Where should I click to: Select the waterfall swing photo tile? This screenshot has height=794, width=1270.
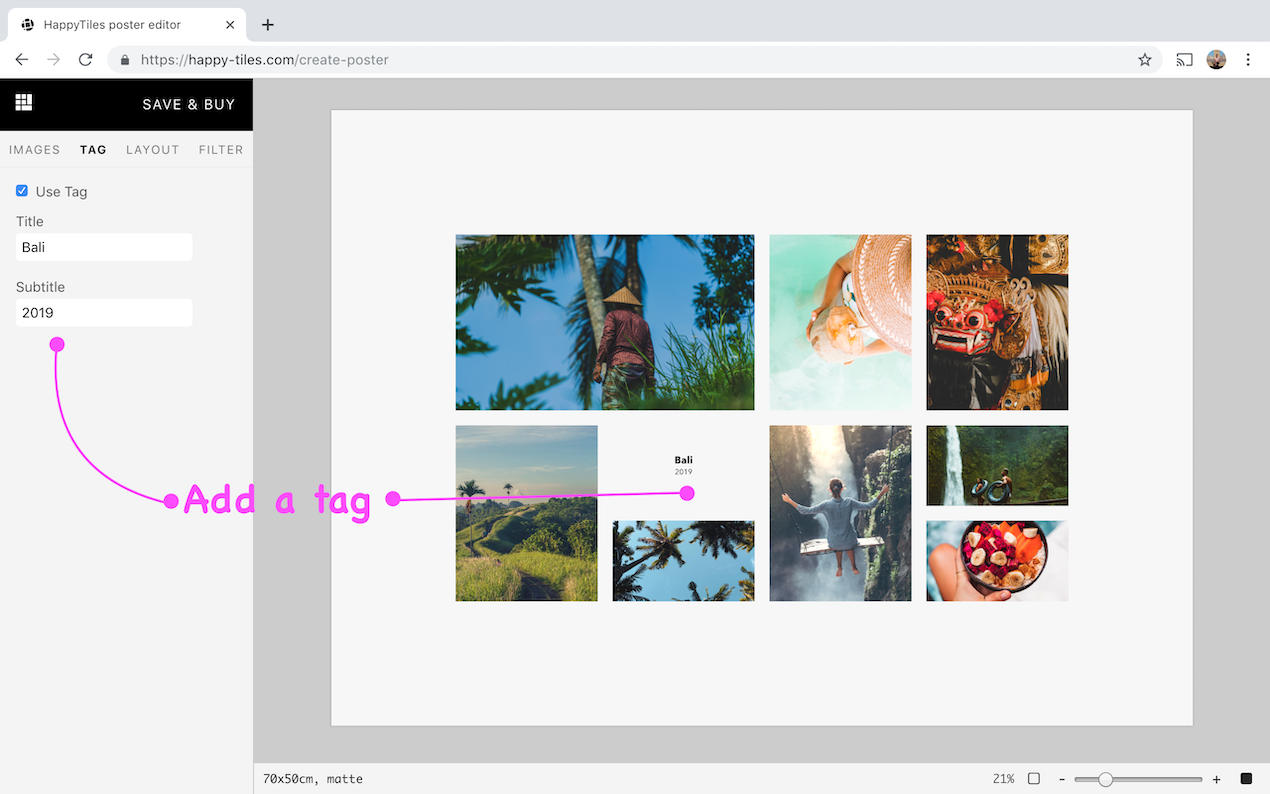(x=840, y=513)
